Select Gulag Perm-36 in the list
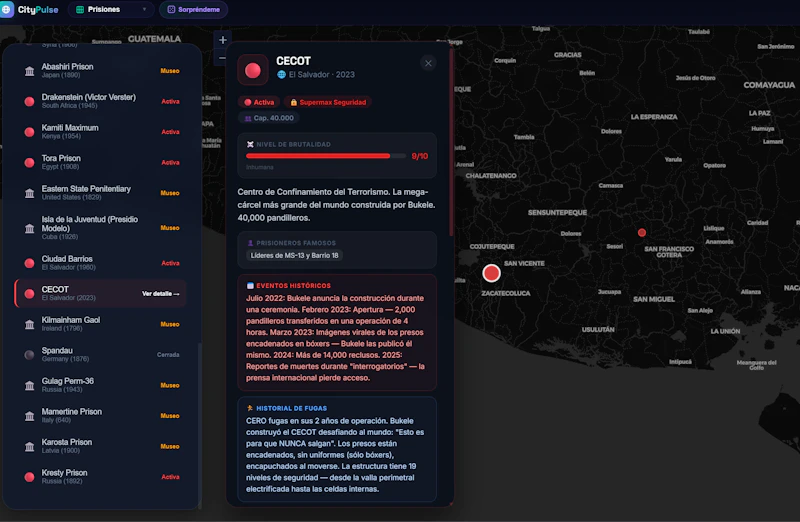Image resolution: width=800 pixels, height=522 pixels. click(x=101, y=385)
